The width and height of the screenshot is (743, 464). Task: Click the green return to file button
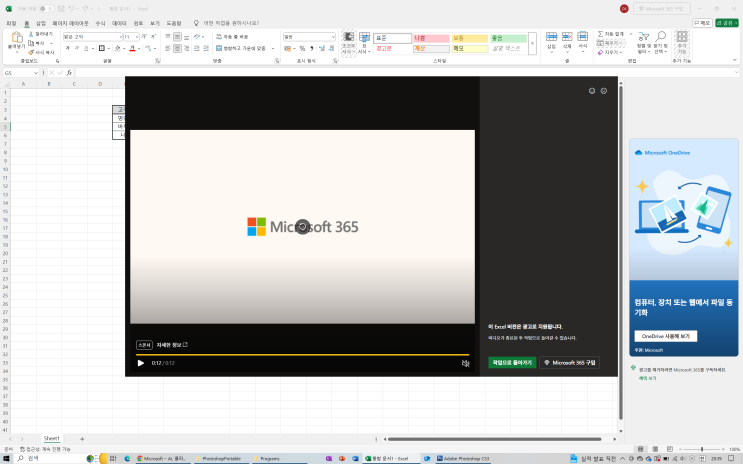click(511, 363)
